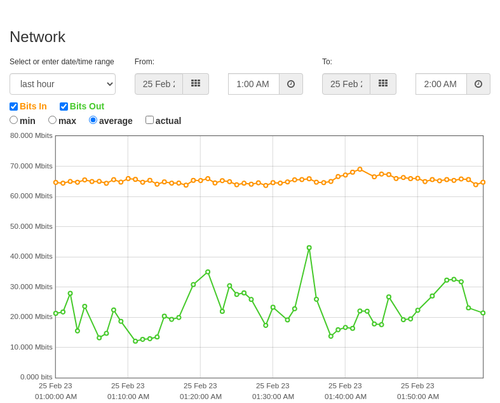
Task: Select the max radio button
Action: coord(52,120)
